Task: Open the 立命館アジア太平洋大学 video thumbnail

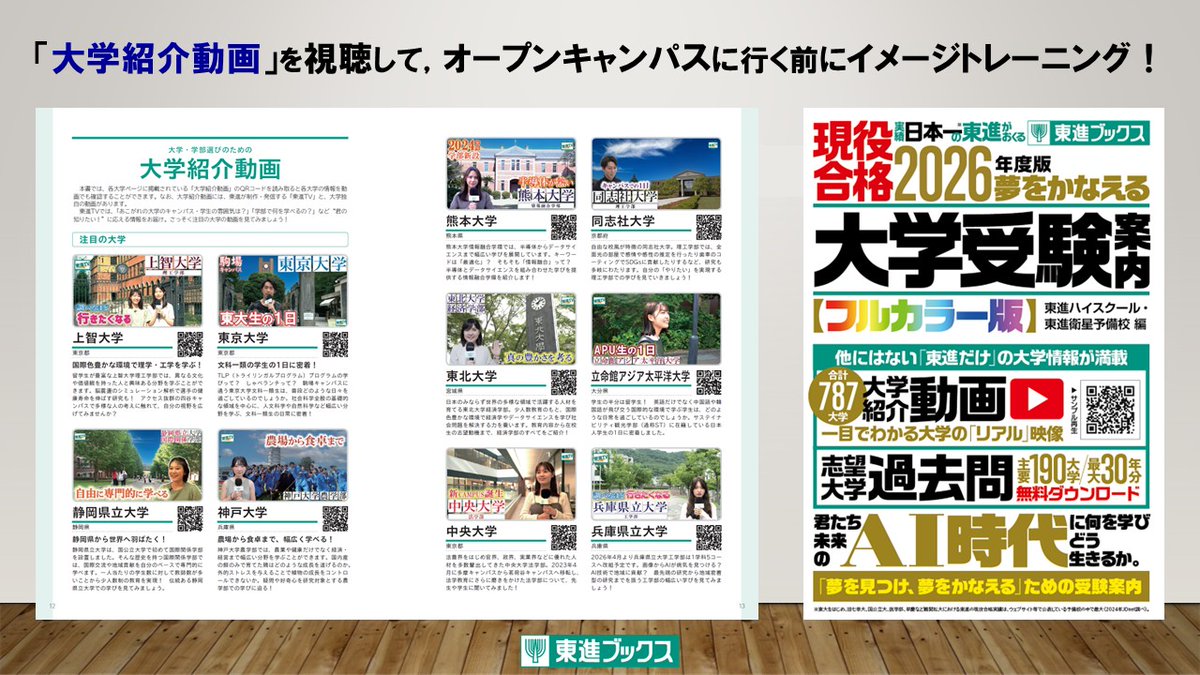Action: [x=656, y=329]
